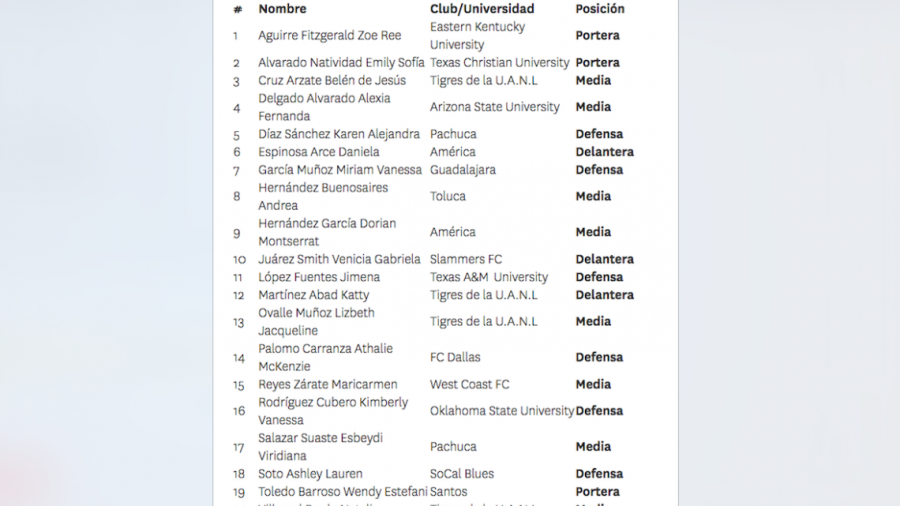Click Eastern Kentucky University club cell
Screen dimensions: 900x506
point(478,36)
